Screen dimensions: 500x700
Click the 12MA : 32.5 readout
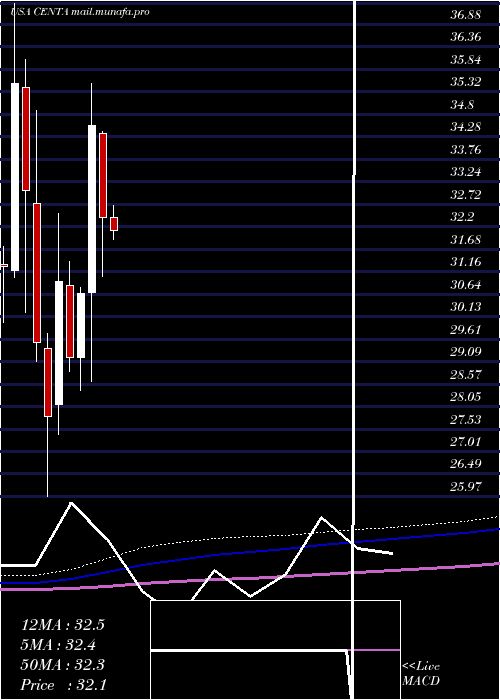point(63,625)
